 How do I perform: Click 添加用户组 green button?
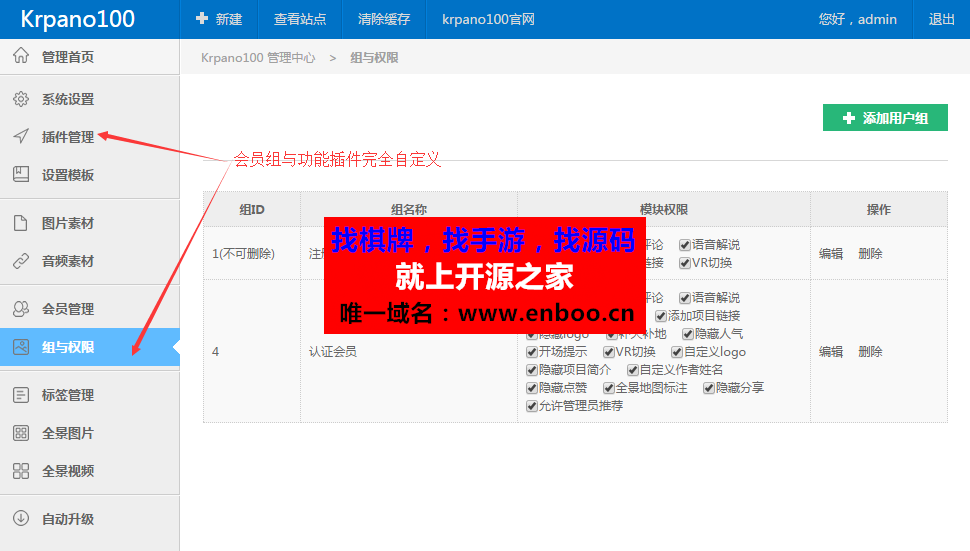[x=885, y=117]
